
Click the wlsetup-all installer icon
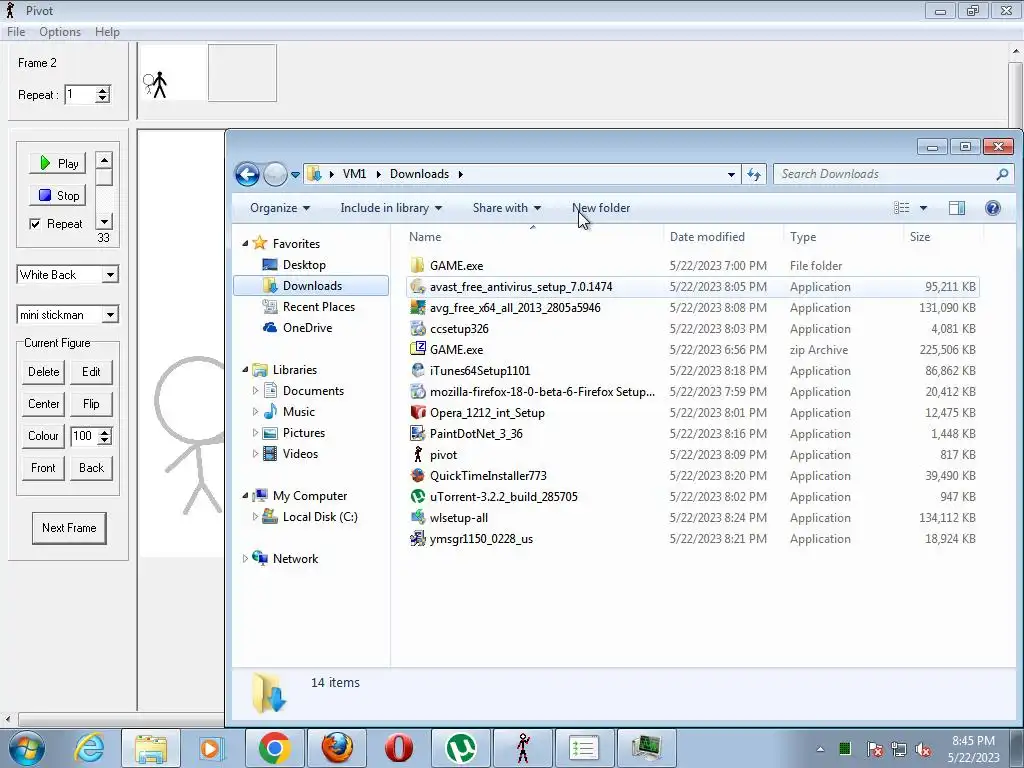(x=418, y=517)
